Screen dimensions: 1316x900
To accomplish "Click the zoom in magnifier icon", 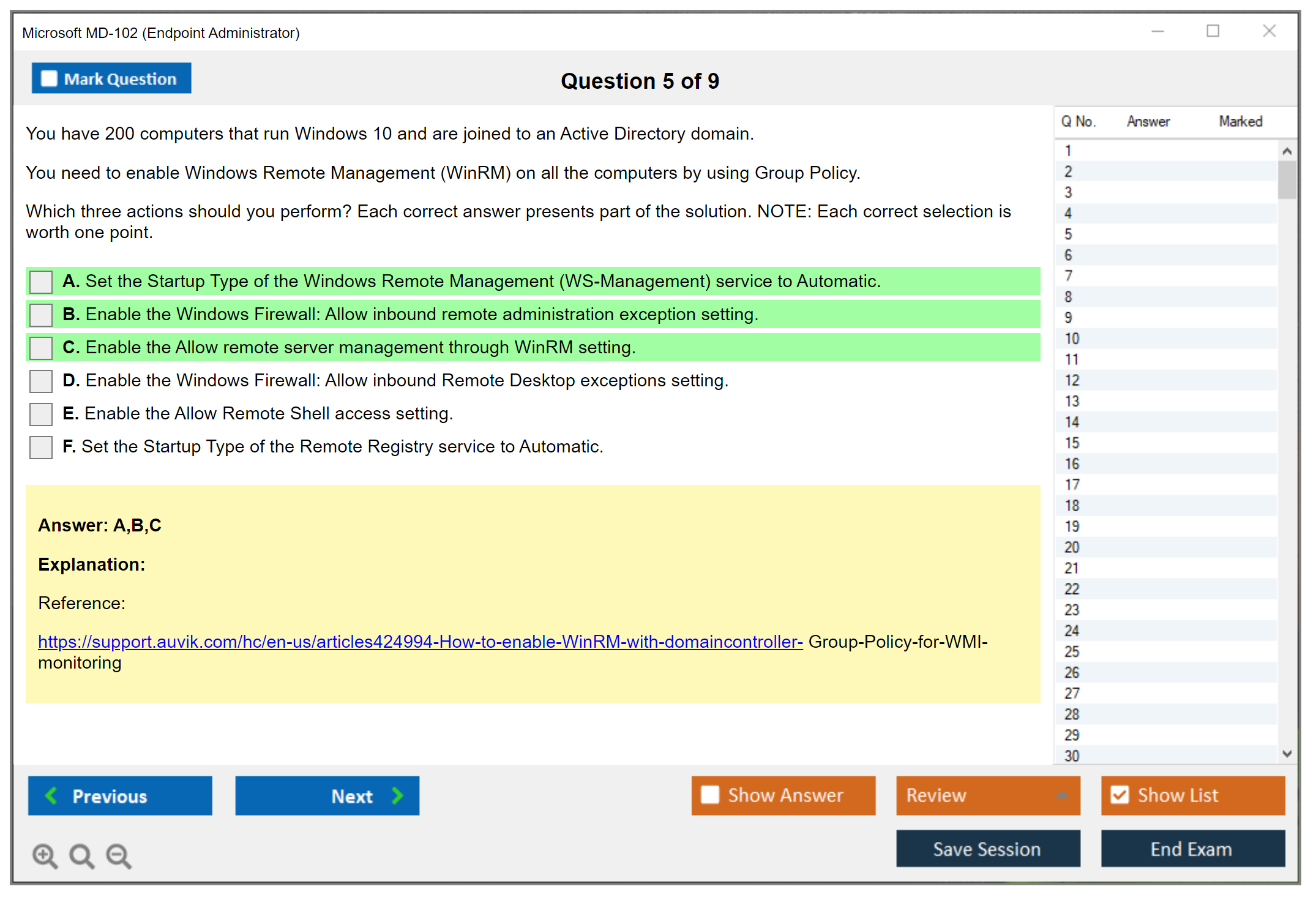I will click(x=45, y=855).
